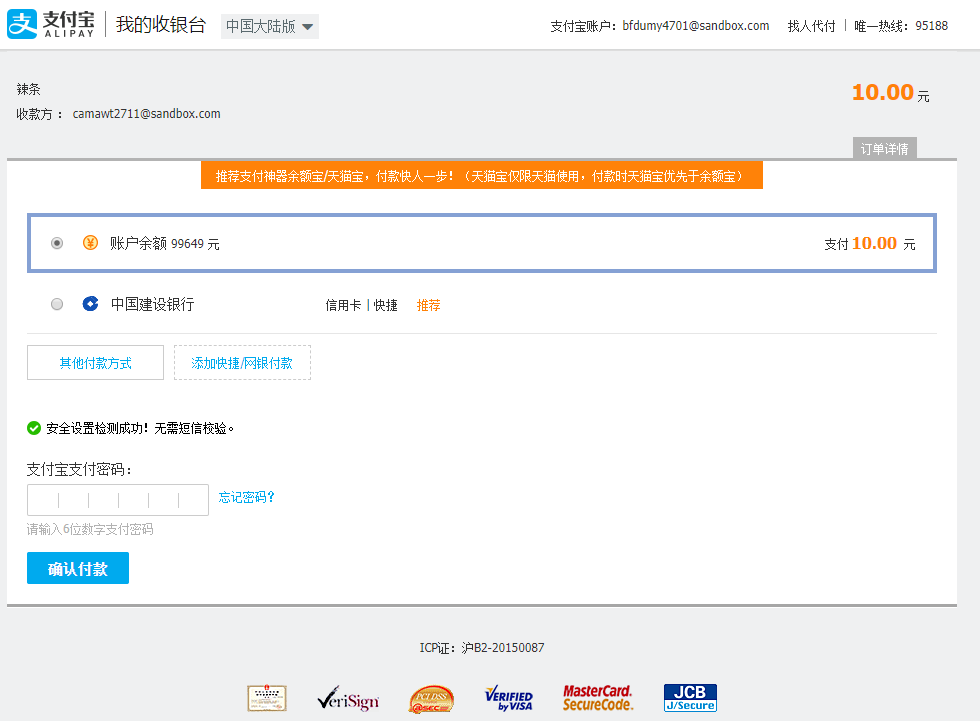Click the Verified by VISA badge
Image resolution: width=980 pixels, height=721 pixels.
click(509, 699)
